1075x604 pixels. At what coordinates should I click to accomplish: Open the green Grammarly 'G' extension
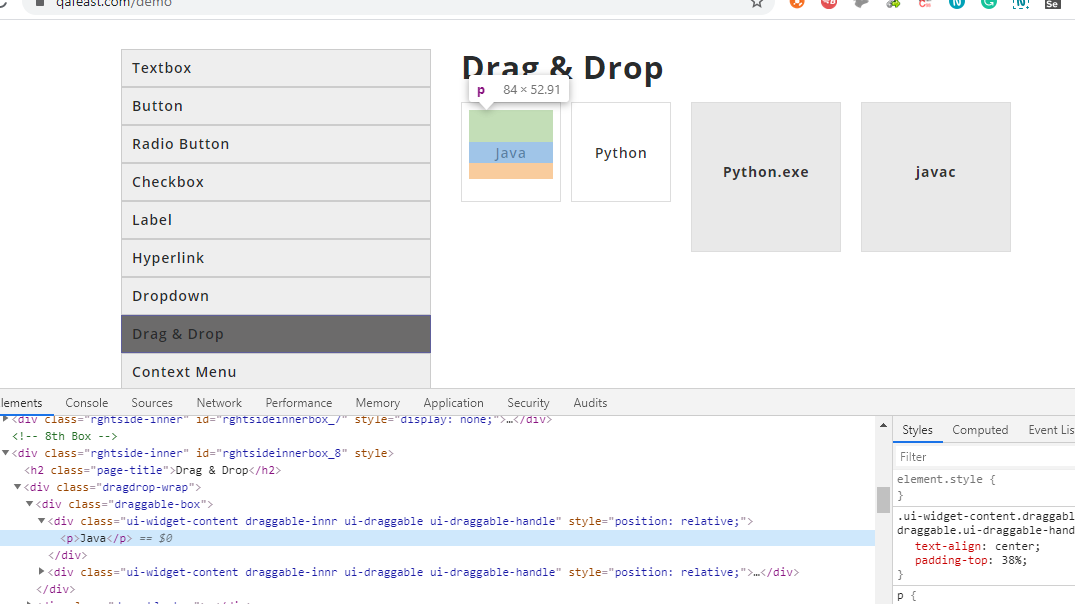pos(989,3)
